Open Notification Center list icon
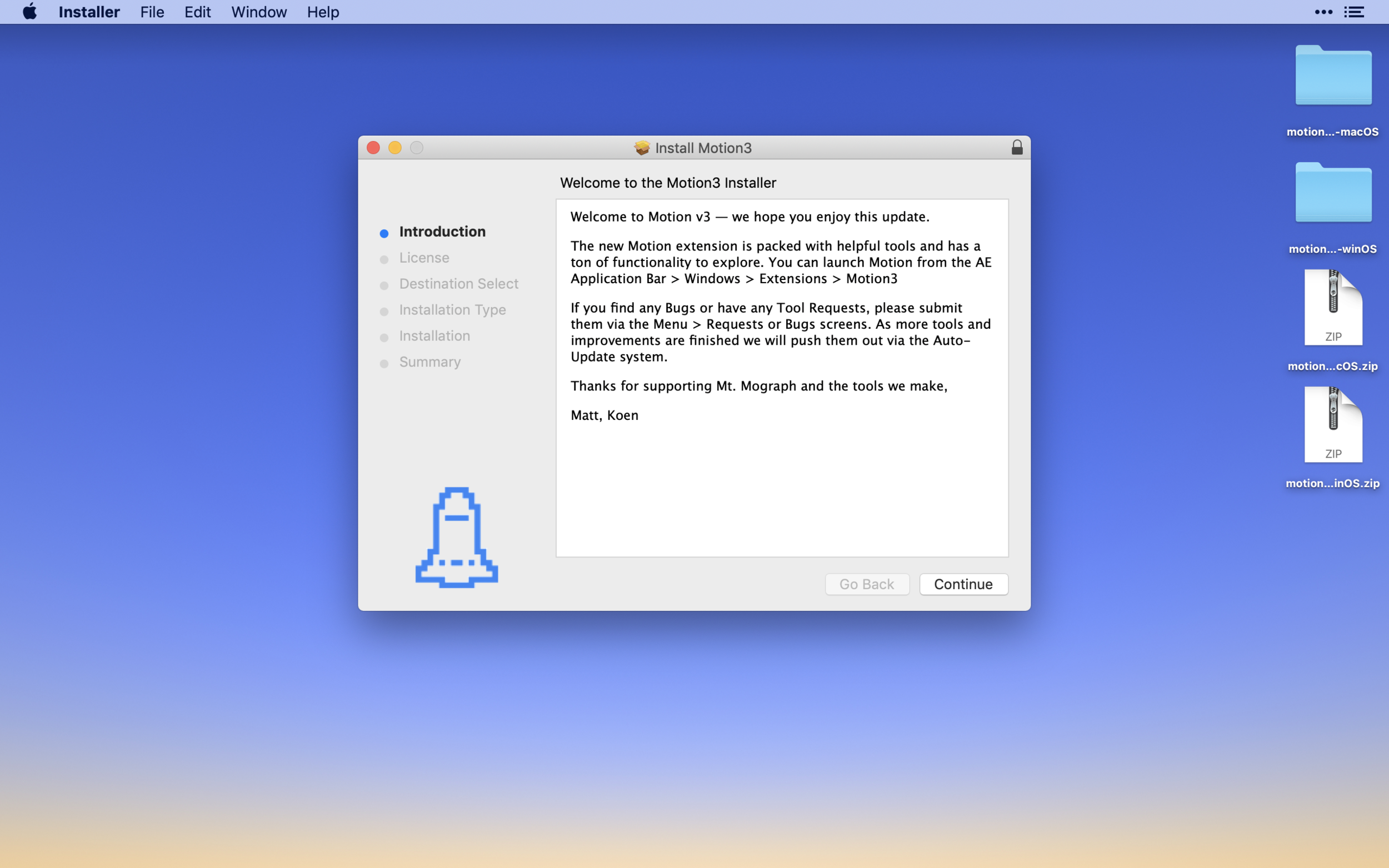The height and width of the screenshot is (868, 1389). coord(1354,12)
